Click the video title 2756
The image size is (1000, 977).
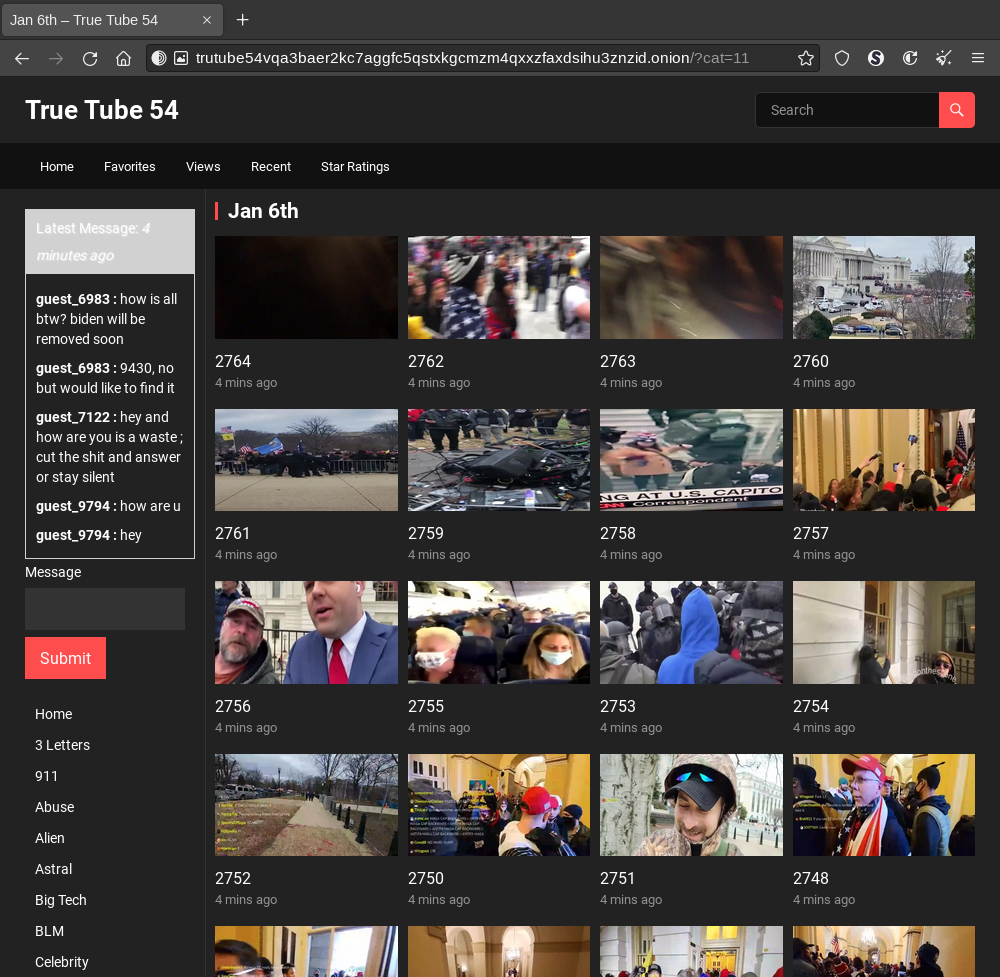pyautogui.click(x=233, y=706)
